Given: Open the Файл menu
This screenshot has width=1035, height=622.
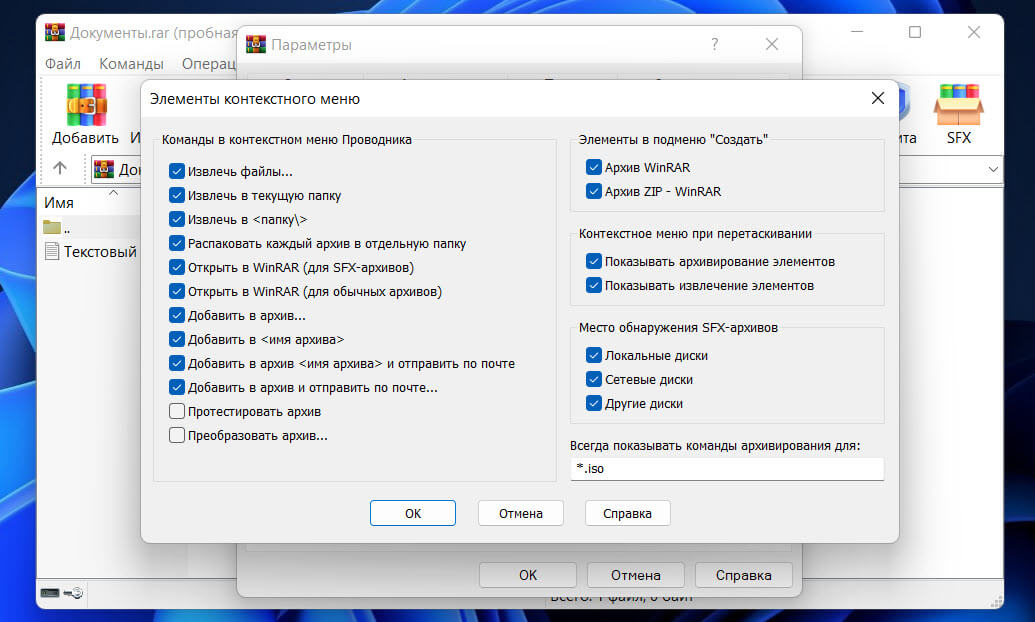Looking at the screenshot, I should click(x=63, y=64).
